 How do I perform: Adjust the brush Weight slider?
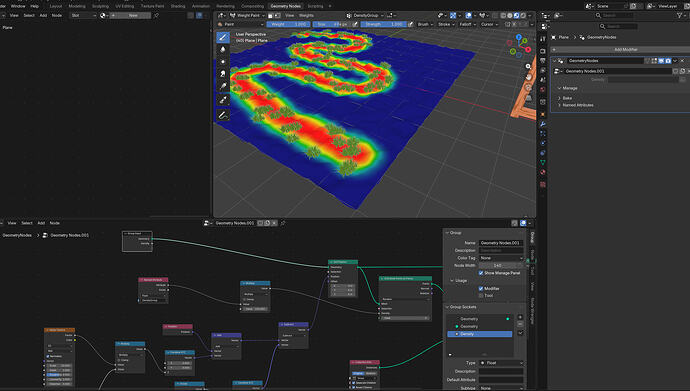288,24
